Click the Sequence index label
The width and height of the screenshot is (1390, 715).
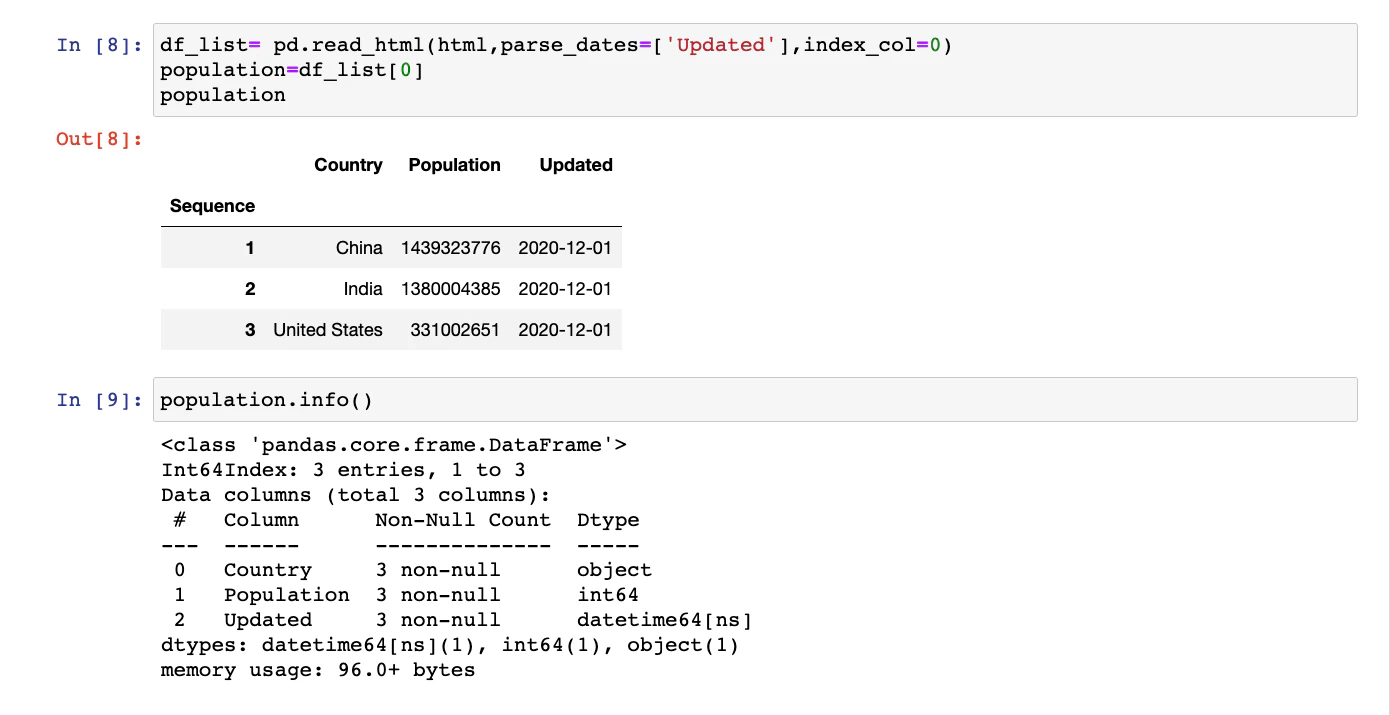[x=212, y=206]
